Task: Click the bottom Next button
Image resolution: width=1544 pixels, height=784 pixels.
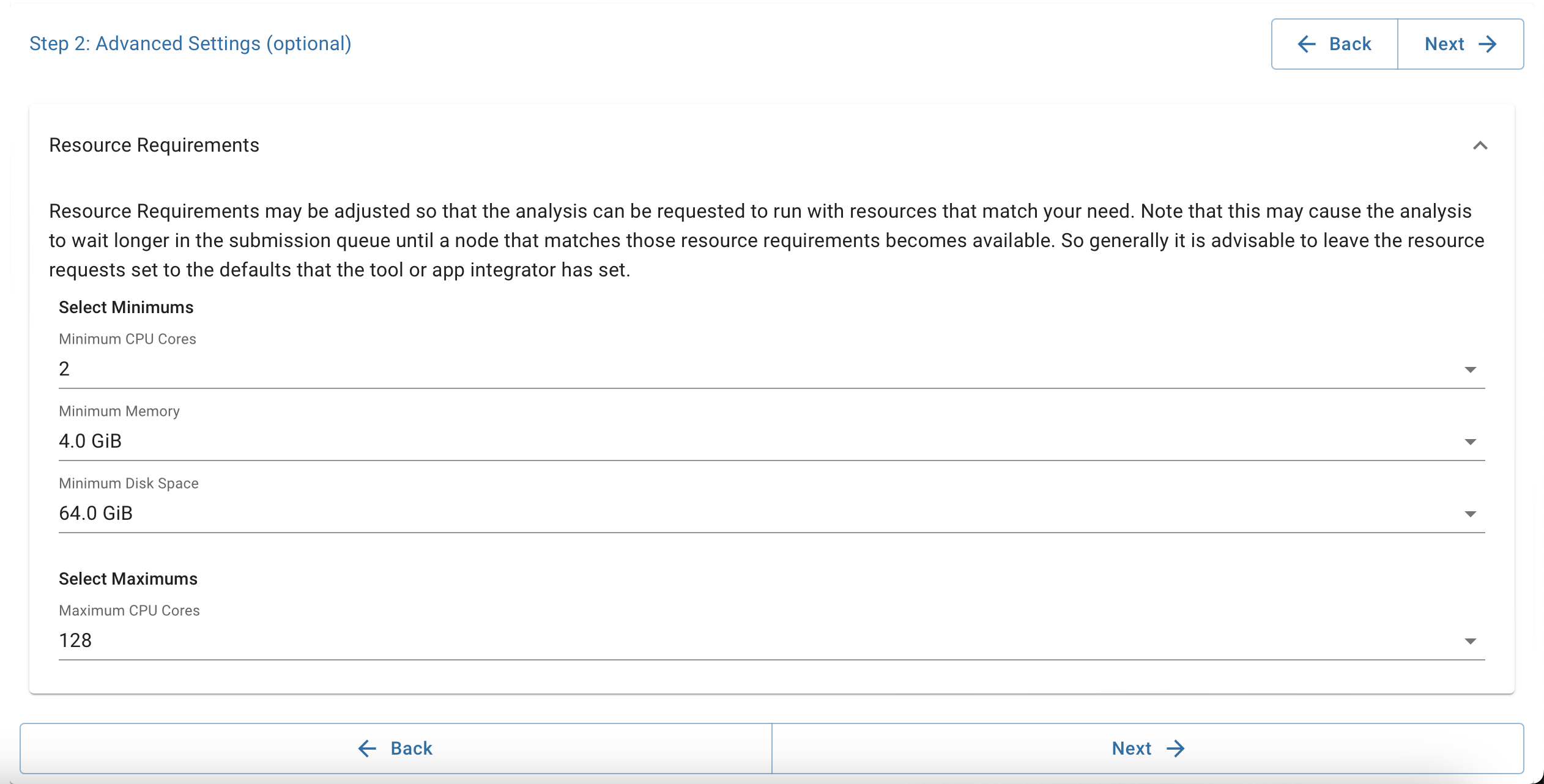Action: coord(1147,748)
